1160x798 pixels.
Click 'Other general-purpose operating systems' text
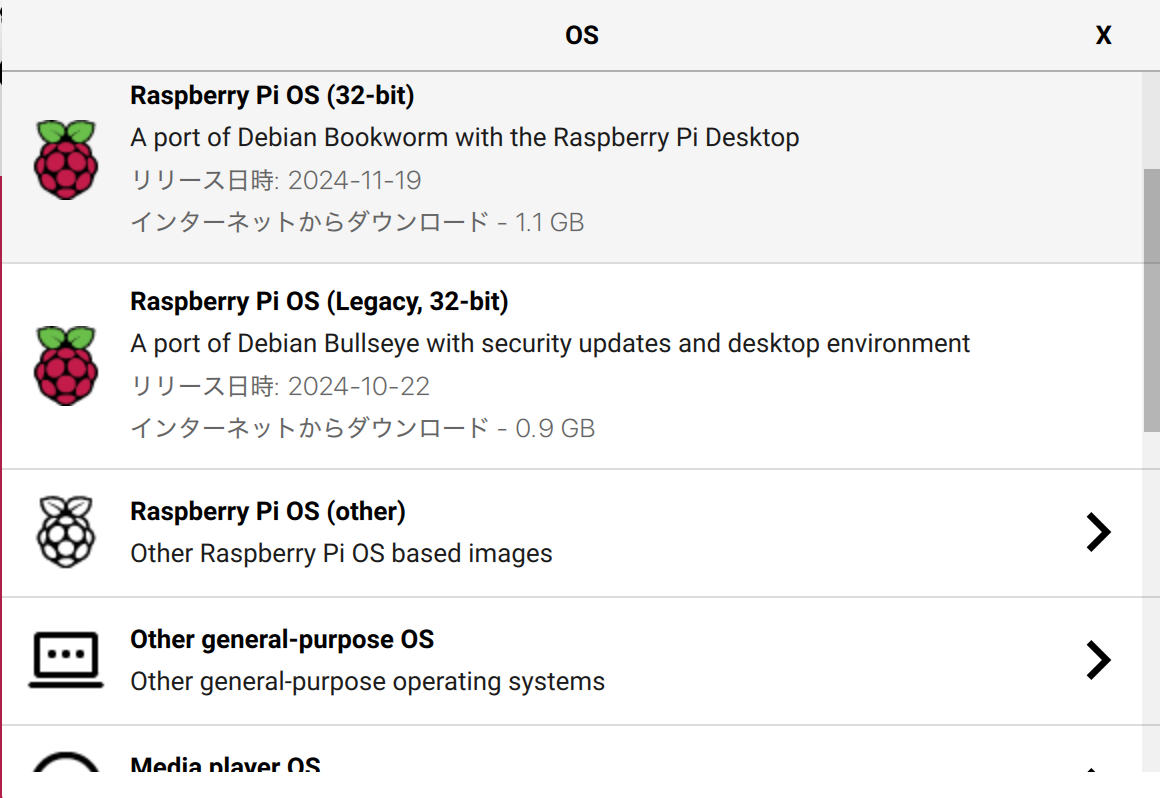[x=368, y=682]
